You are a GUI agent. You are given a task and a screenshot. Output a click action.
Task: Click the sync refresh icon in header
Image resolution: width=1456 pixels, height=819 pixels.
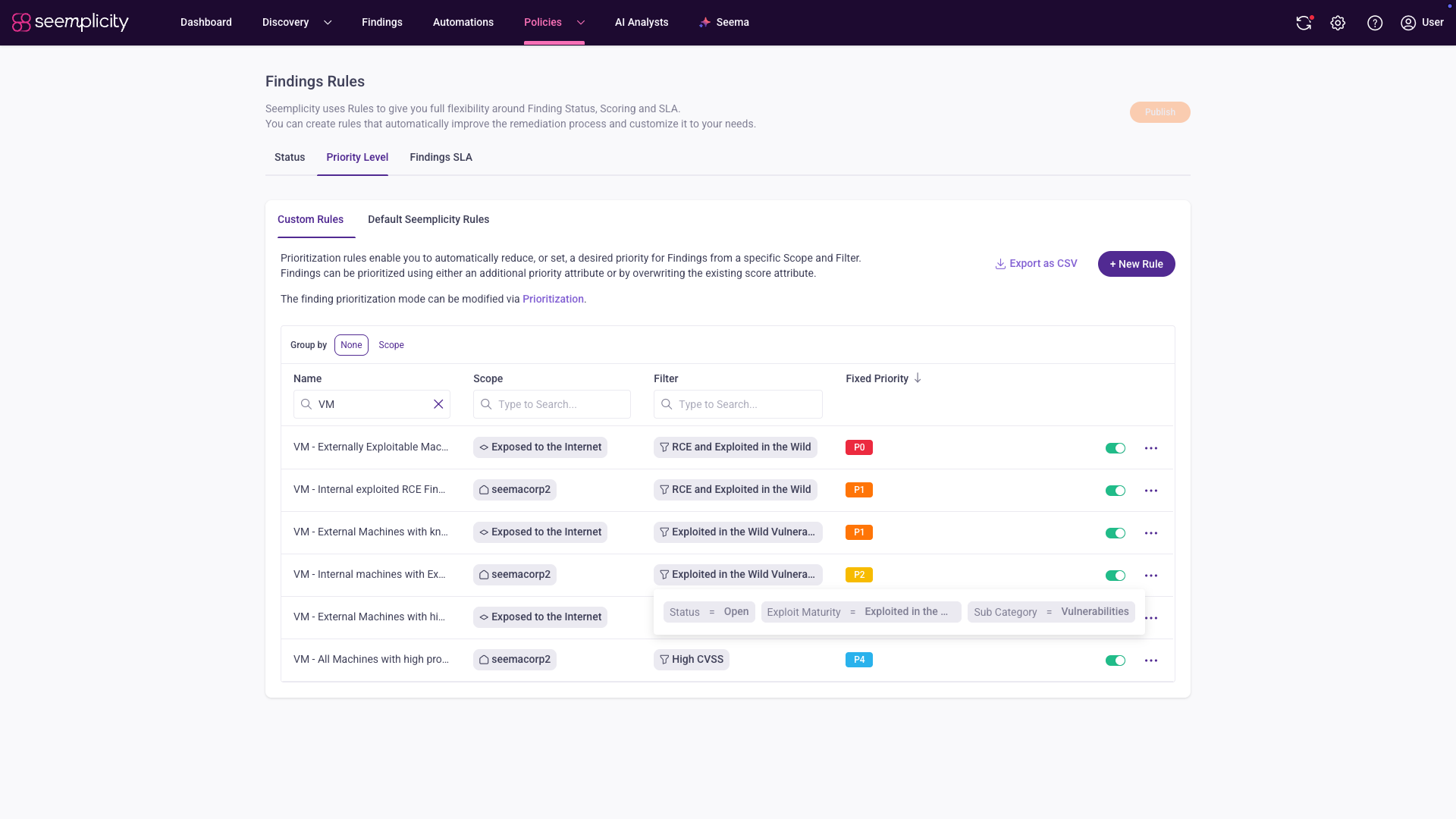[x=1304, y=23]
